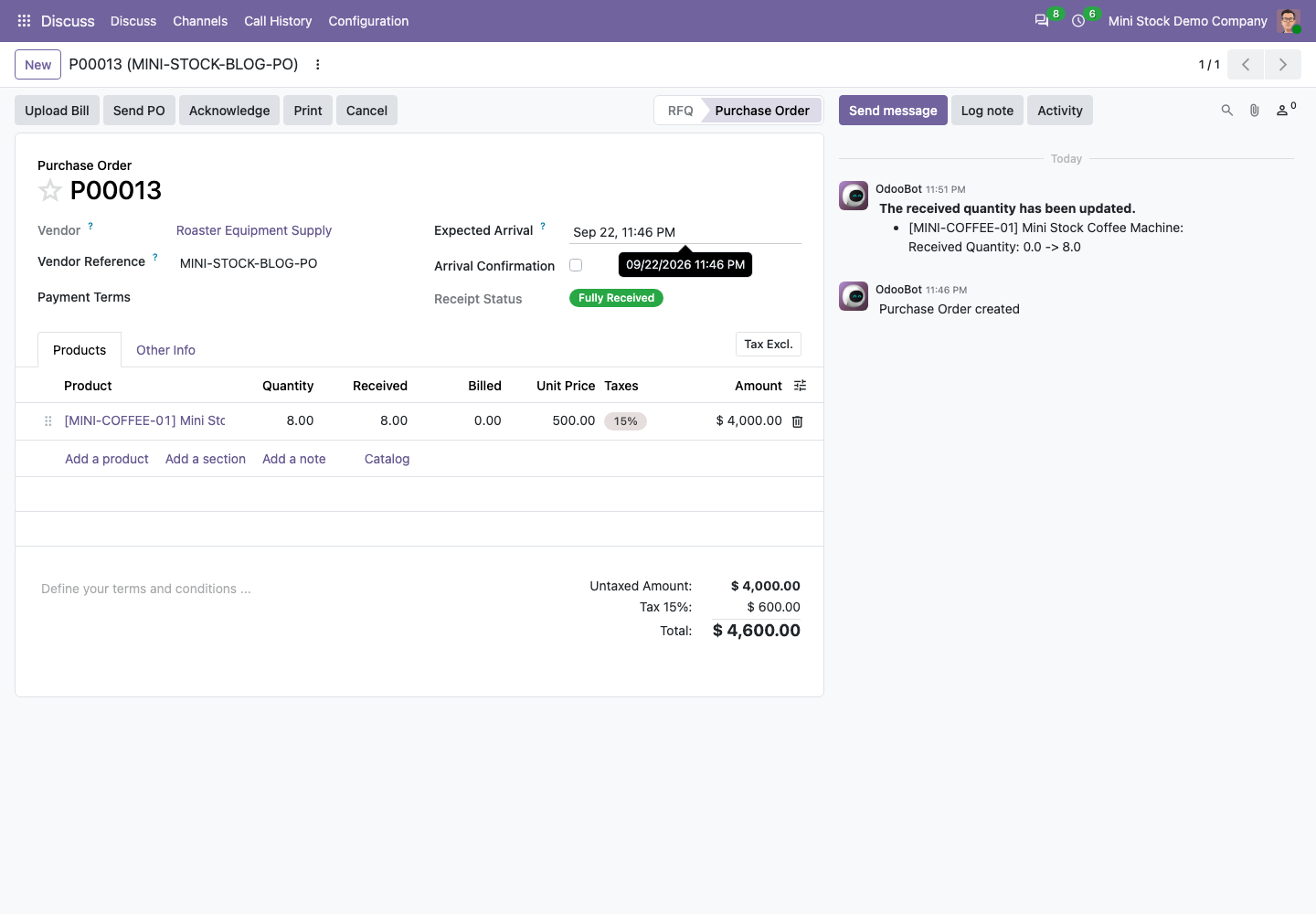Image resolution: width=1316 pixels, height=914 pixels.
Task: Click Vendor field help question mark
Action: 90,226
